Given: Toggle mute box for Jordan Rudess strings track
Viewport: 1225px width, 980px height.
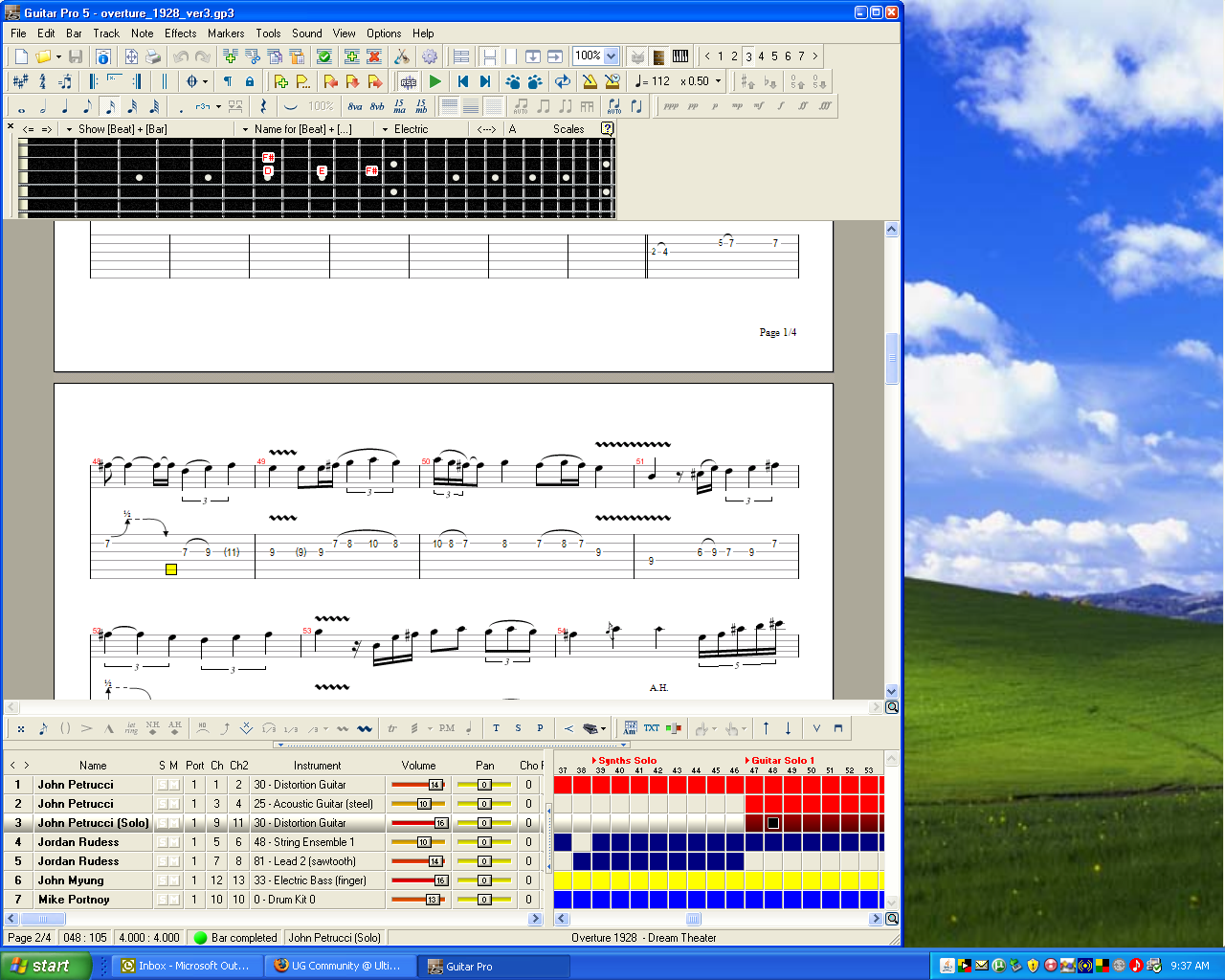Looking at the screenshot, I should (174, 842).
